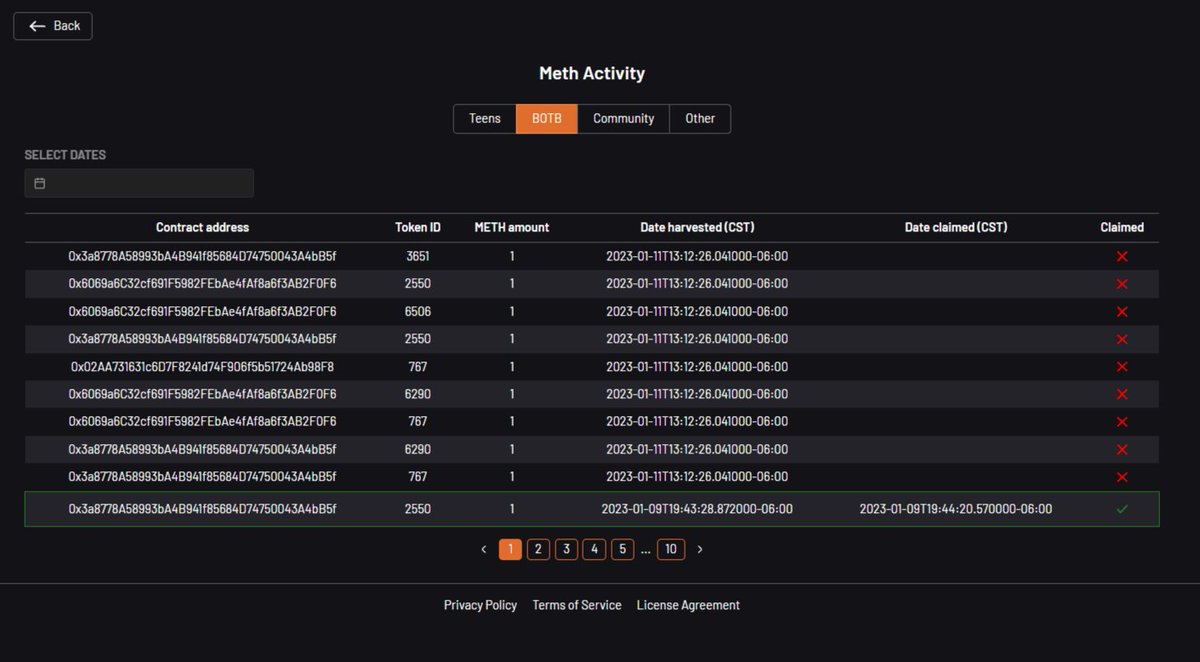Switch to the Community tab
This screenshot has width=1200, height=662.
[623, 118]
